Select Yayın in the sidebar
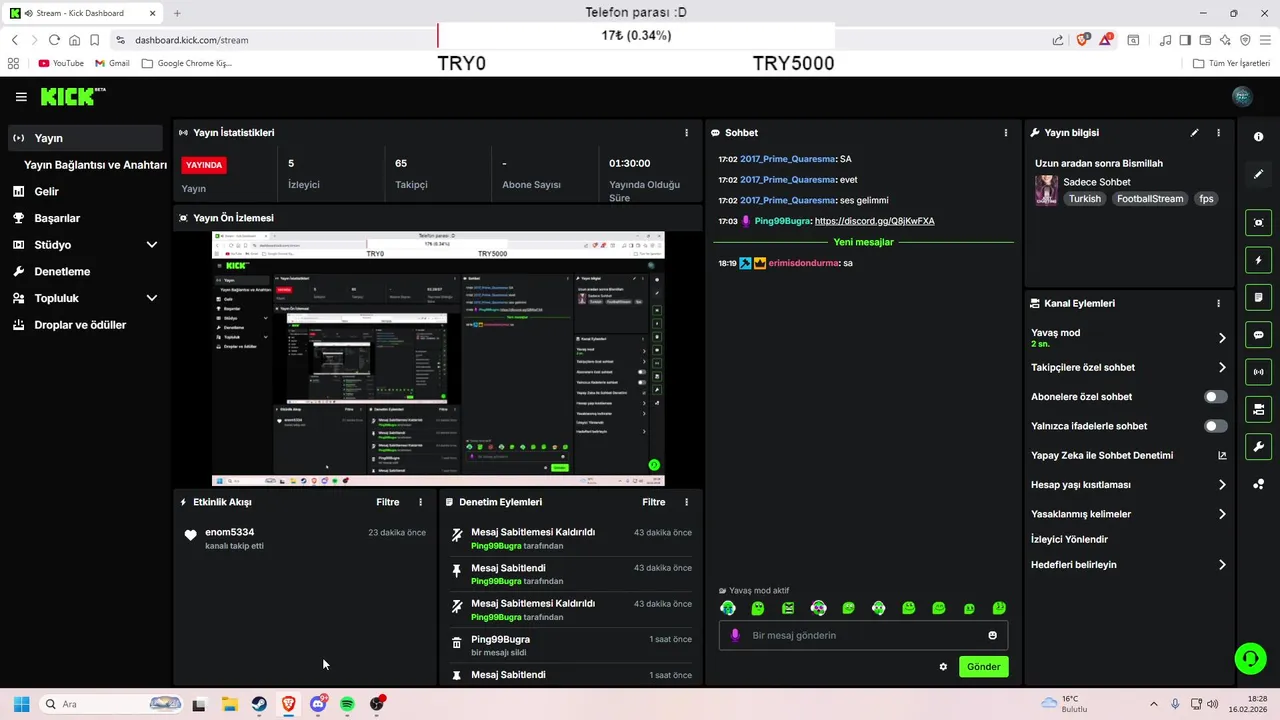Image resolution: width=1280 pixels, height=720 pixels. point(85,138)
